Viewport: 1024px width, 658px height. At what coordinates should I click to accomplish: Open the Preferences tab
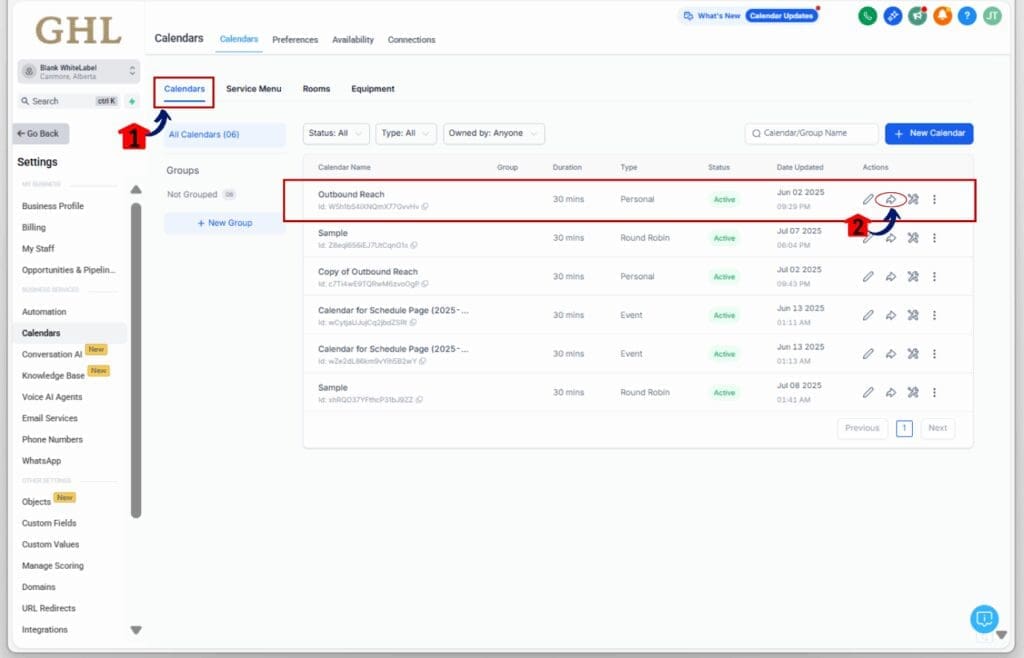click(295, 40)
